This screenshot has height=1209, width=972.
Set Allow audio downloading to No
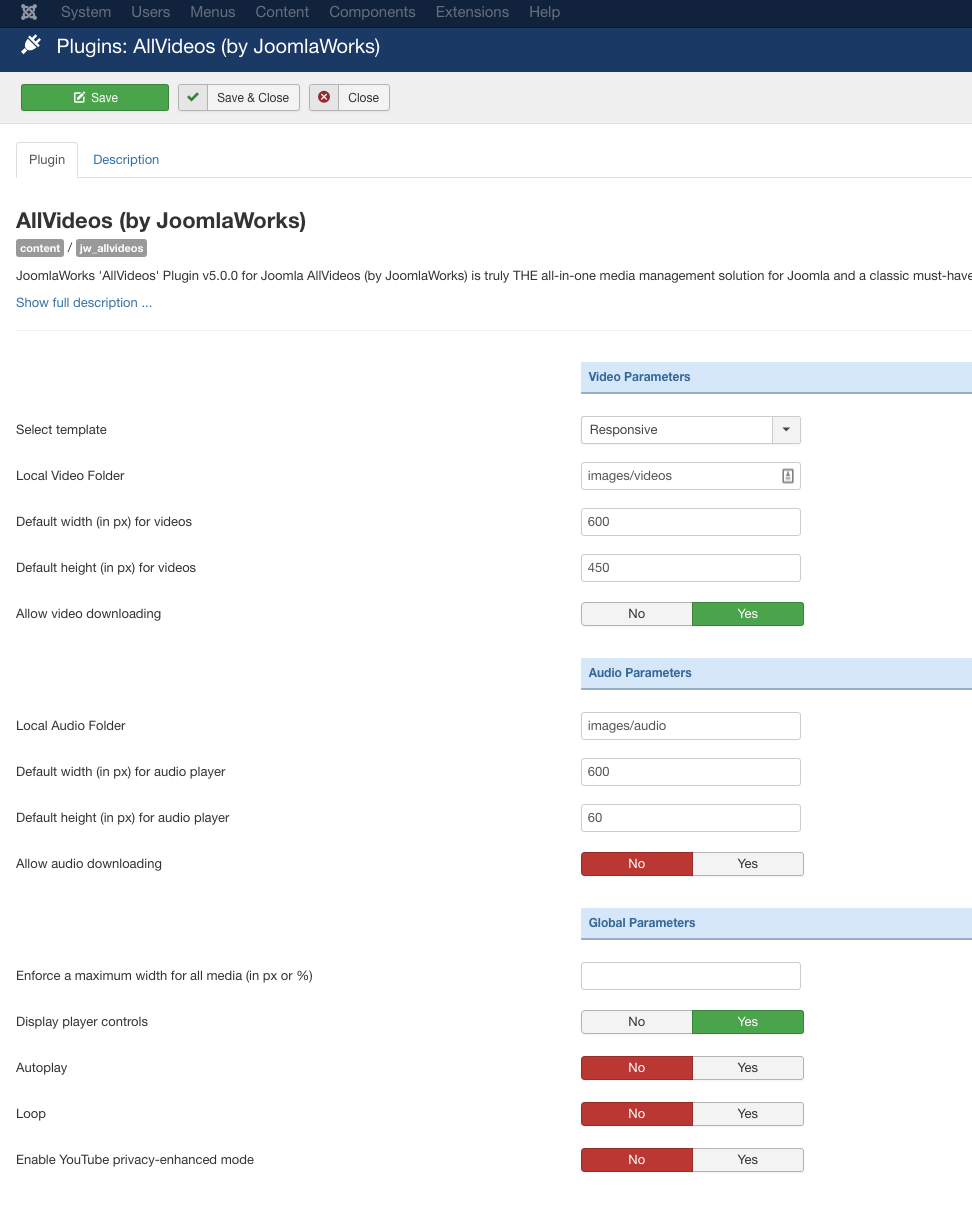click(637, 864)
